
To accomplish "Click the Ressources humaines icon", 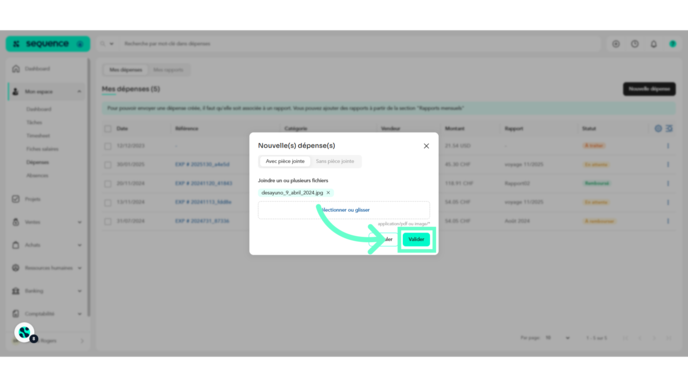I will (x=16, y=268).
